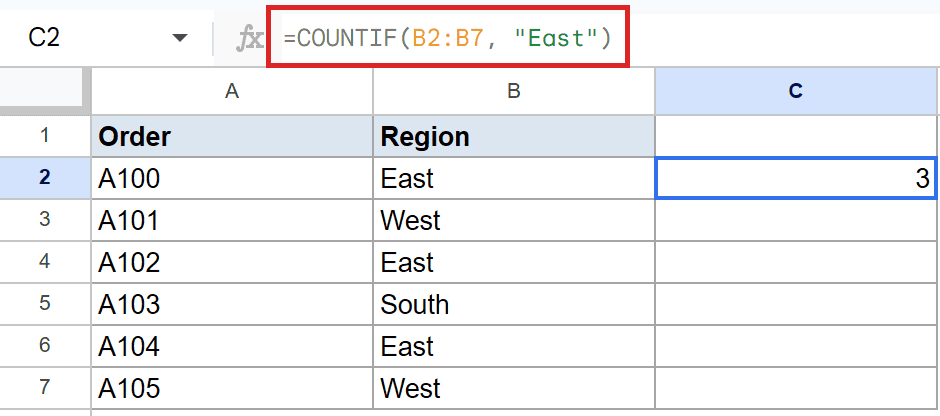Viewport: 940px width, 416px height.
Task: Select the East cell in row 6
Action: coord(514,346)
